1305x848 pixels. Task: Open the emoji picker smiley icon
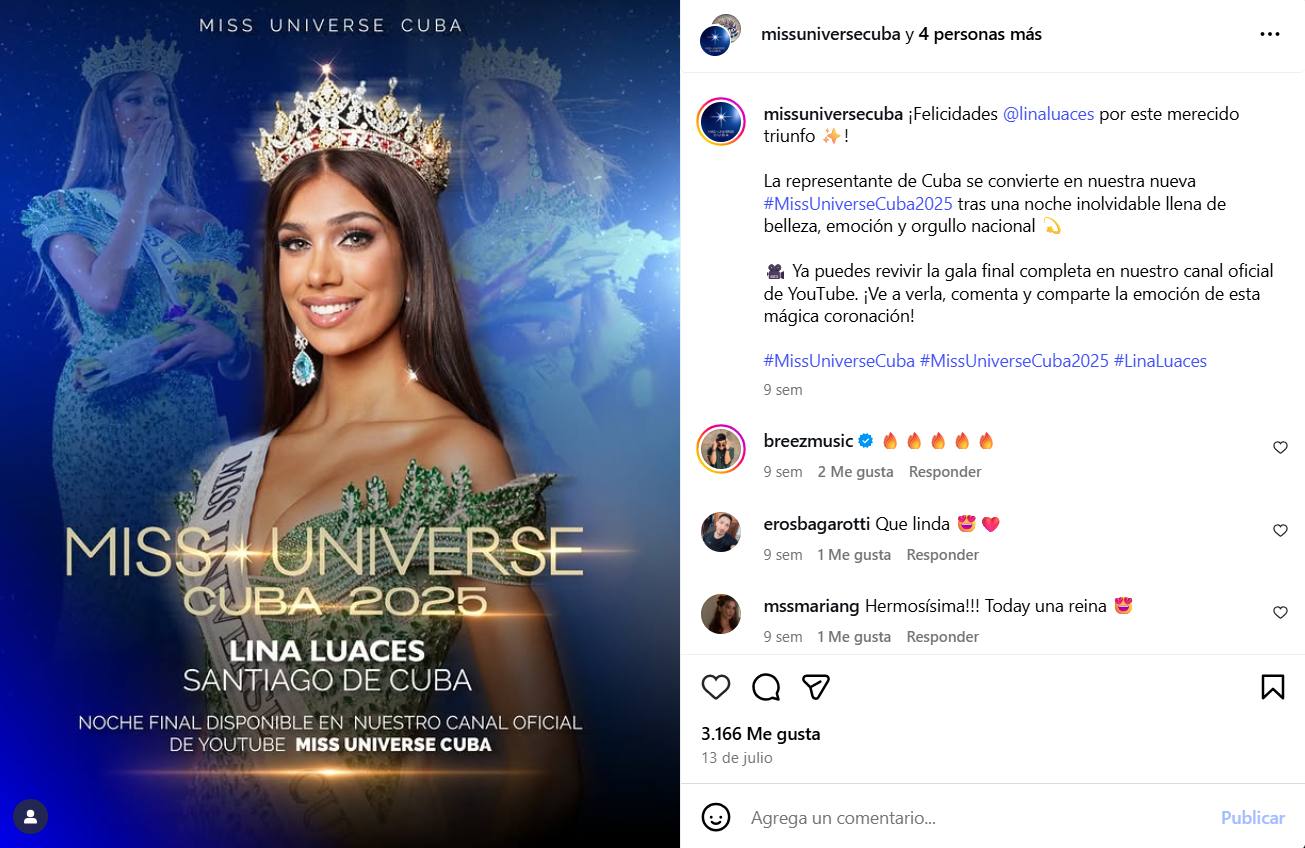716,817
